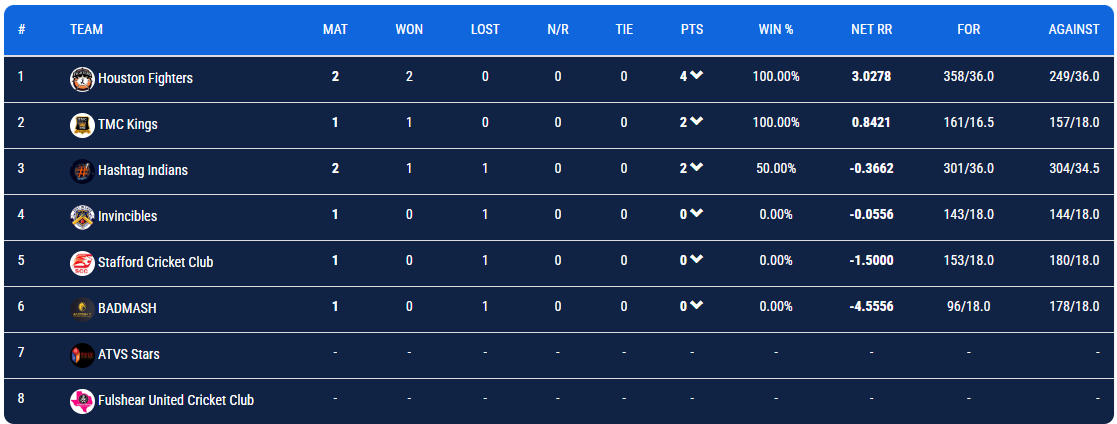Sort table by NET RR column header
The width and height of the screenshot is (1117, 424).
pos(871,30)
